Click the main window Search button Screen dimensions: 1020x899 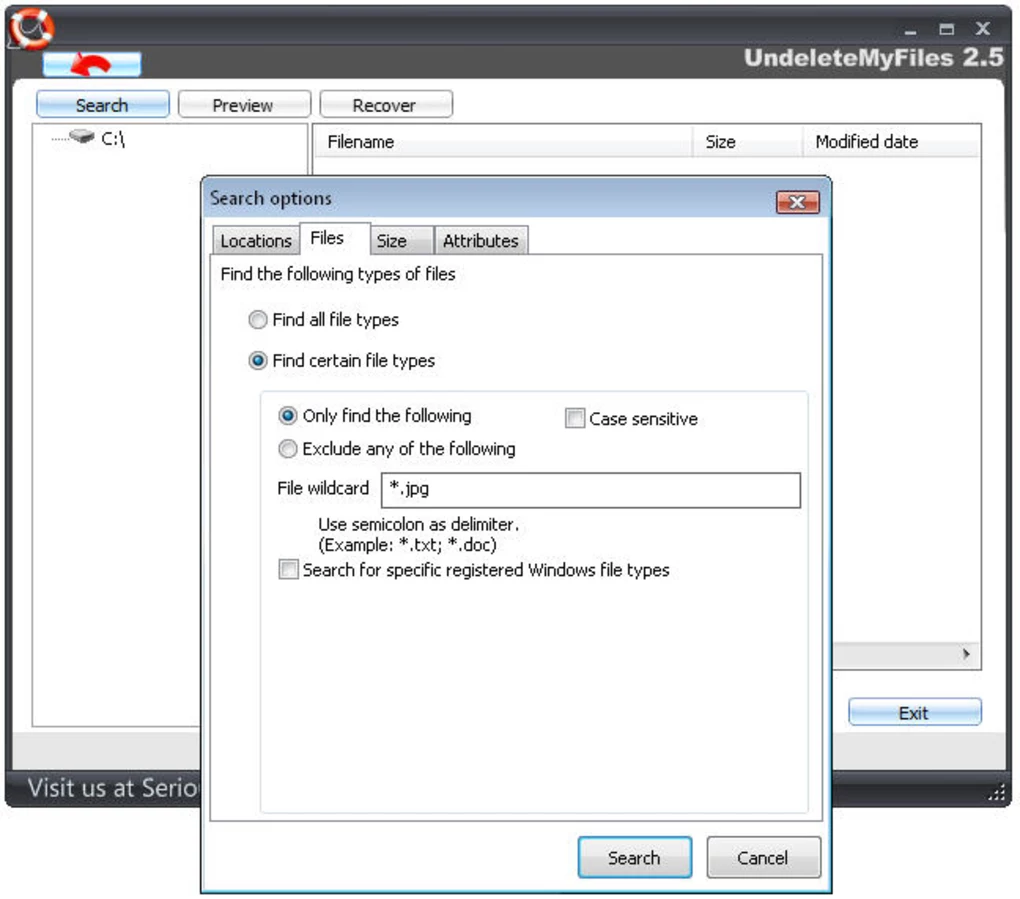tap(103, 105)
